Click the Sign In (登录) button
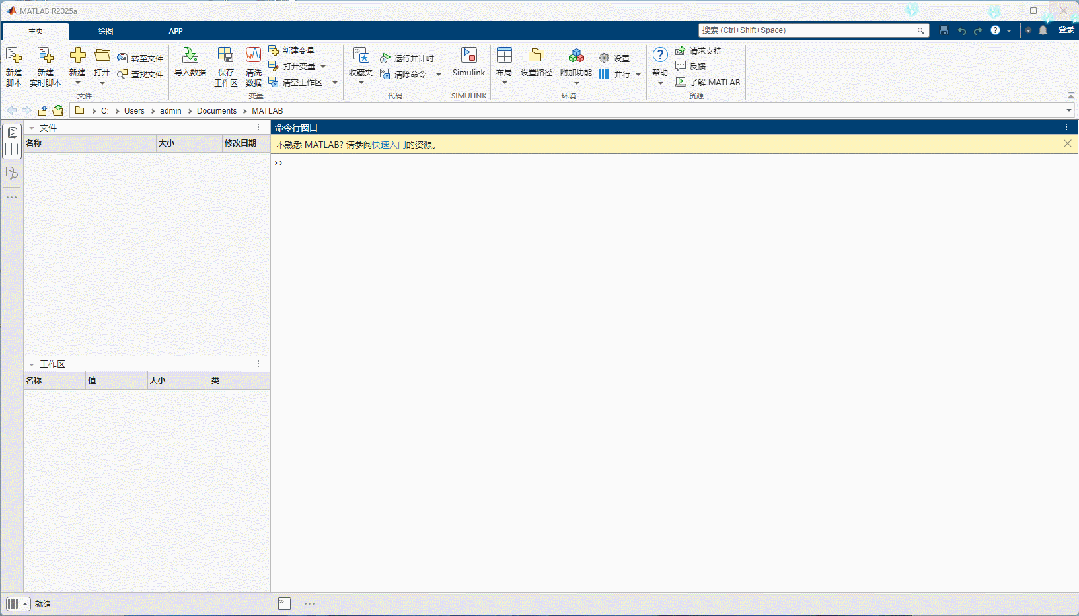This screenshot has width=1079, height=616. (x=1066, y=30)
